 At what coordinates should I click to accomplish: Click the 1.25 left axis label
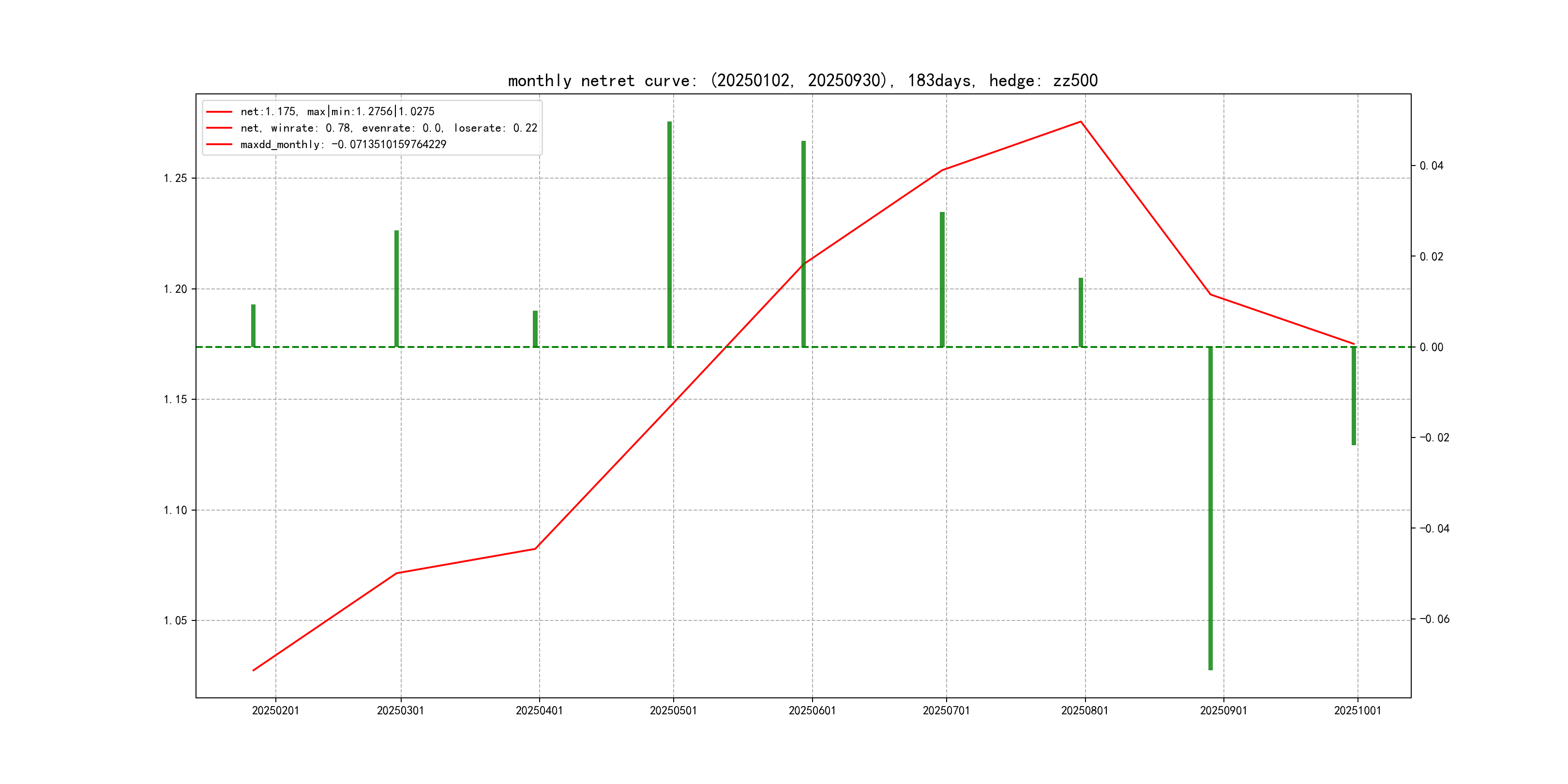coord(175,179)
